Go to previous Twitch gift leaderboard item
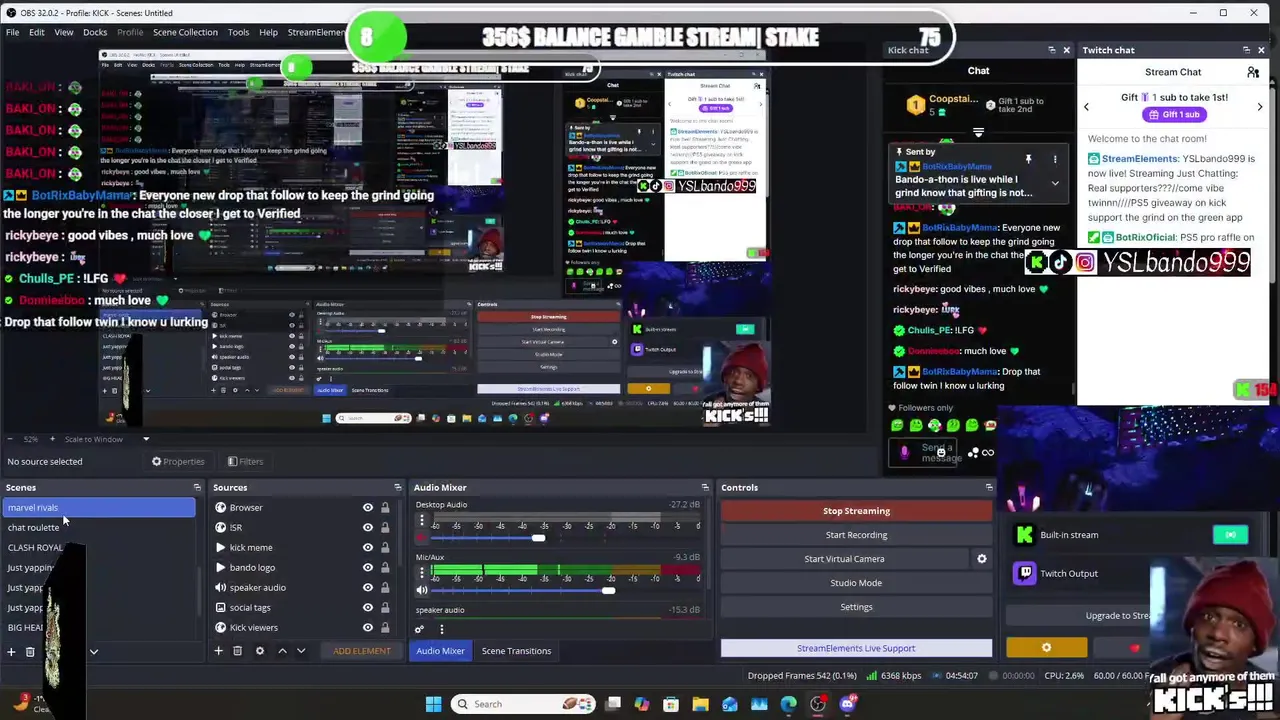This screenshot has height=720, width=1280. [1086, 107]
